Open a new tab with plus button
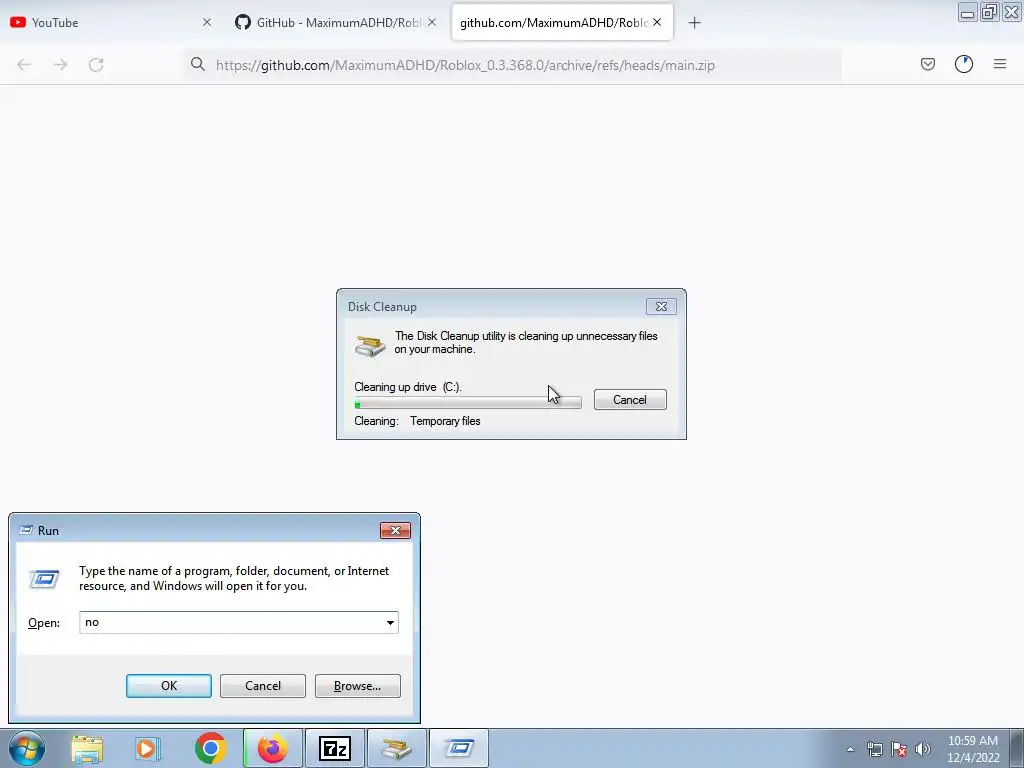 point(694,23)
